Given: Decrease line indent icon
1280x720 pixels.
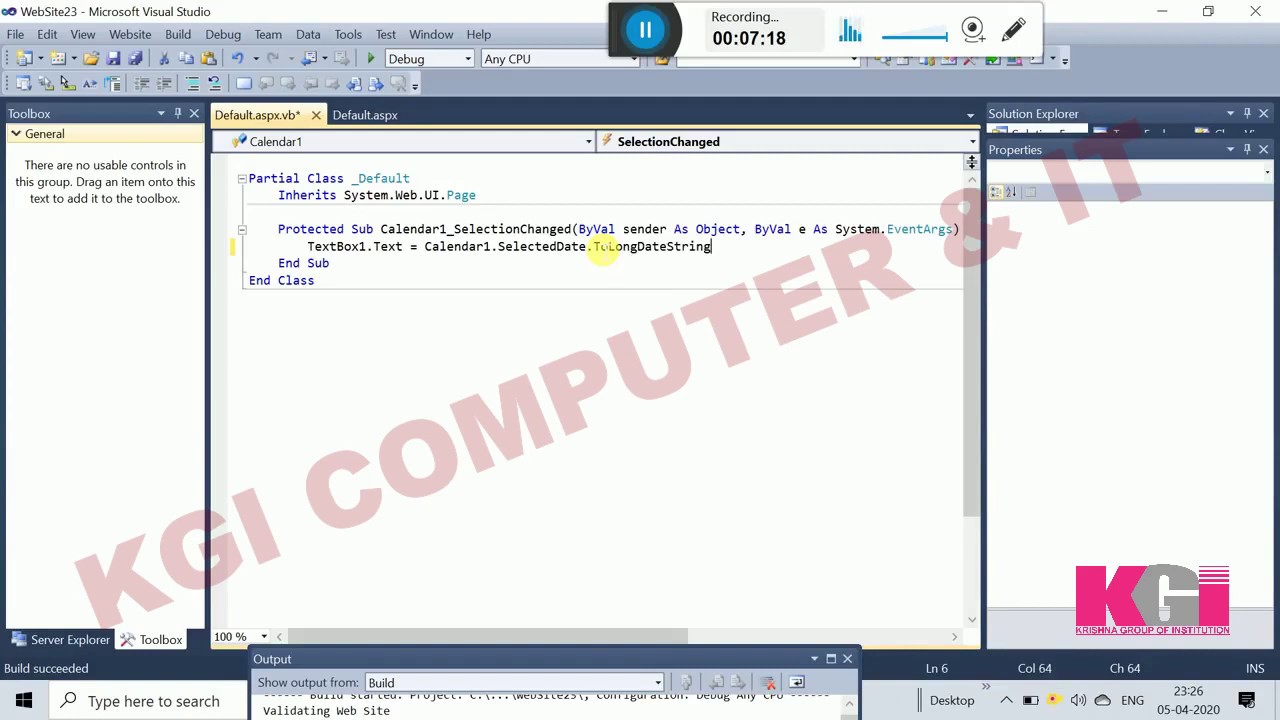Looking at the screenshot, I should point(141,84).
